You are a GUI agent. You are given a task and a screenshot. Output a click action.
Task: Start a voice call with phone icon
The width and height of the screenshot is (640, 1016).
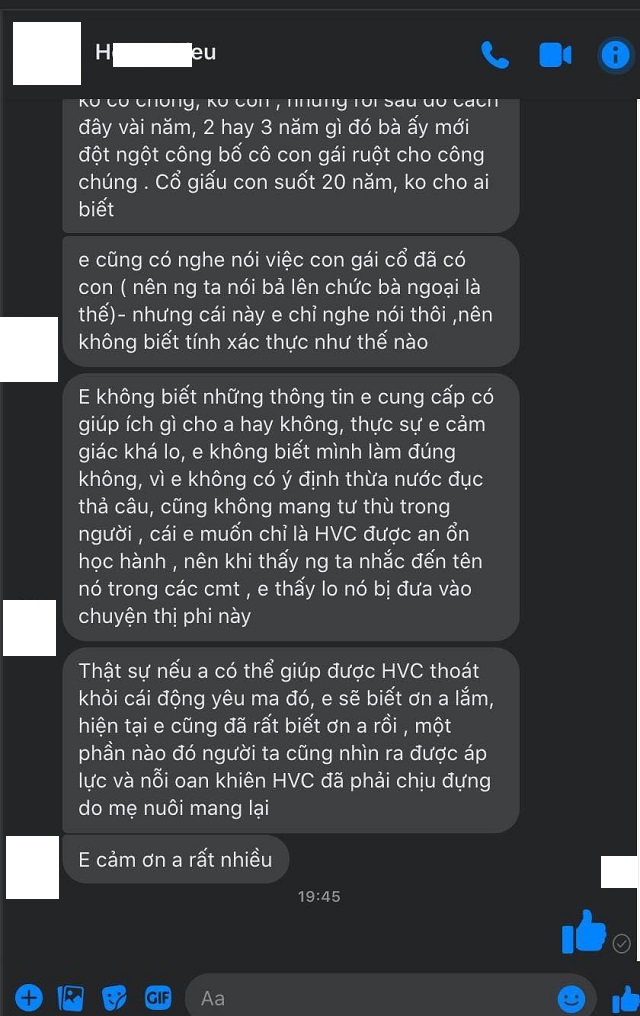coord(495,54)
